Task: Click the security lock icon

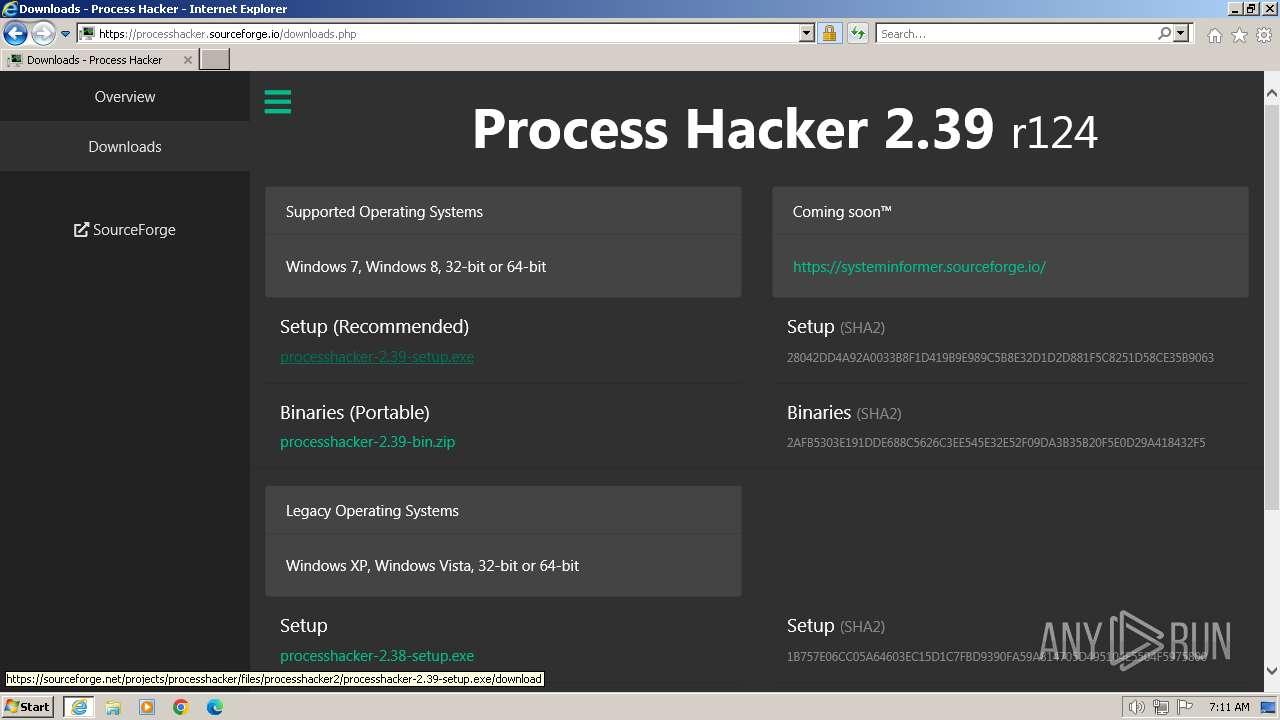Action: click(829, 33)
